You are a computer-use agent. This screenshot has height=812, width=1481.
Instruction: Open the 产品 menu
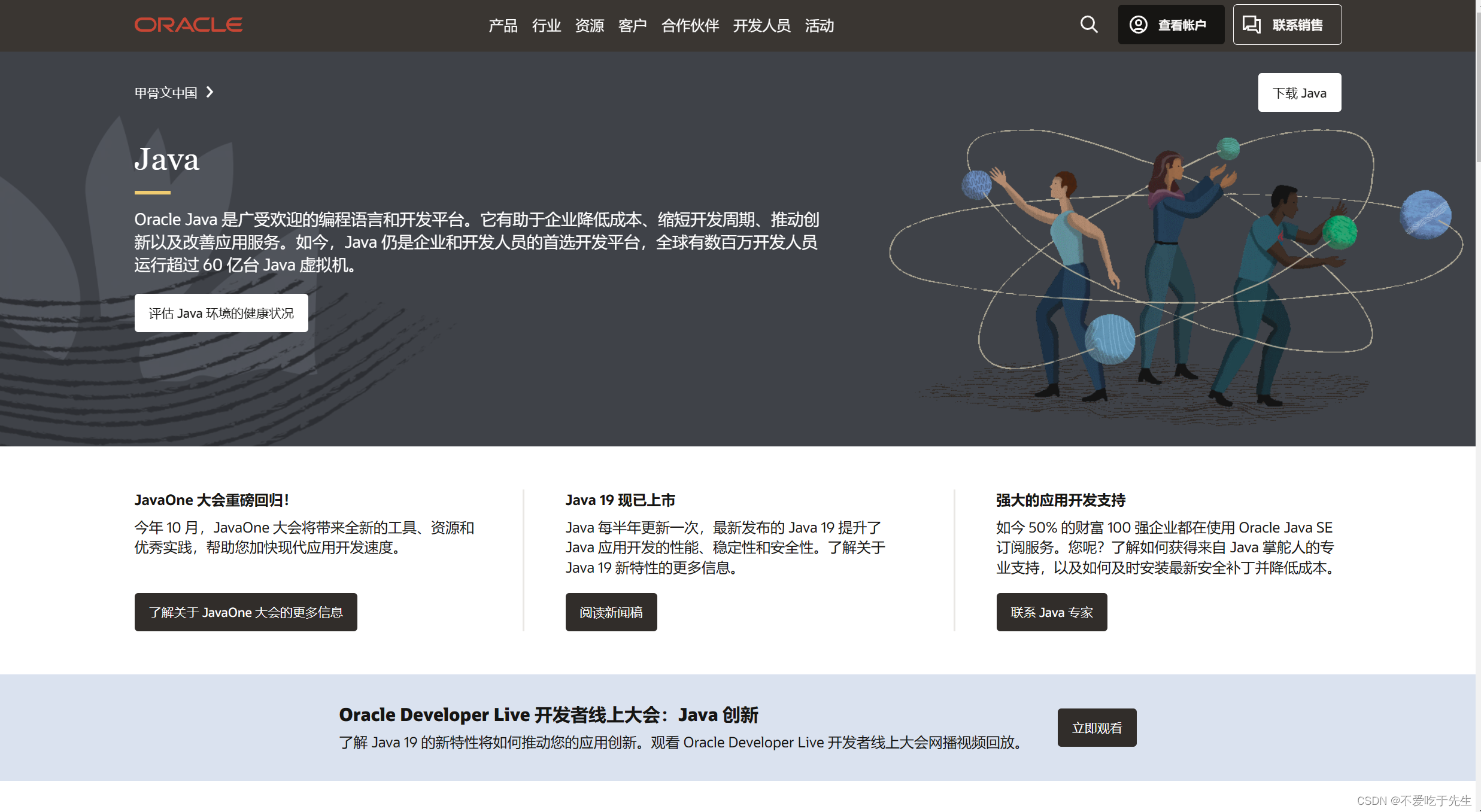[502, 26]
